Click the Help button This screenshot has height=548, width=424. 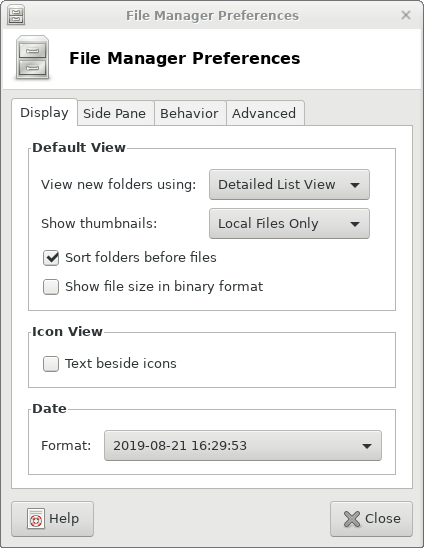tap(52, 519)
